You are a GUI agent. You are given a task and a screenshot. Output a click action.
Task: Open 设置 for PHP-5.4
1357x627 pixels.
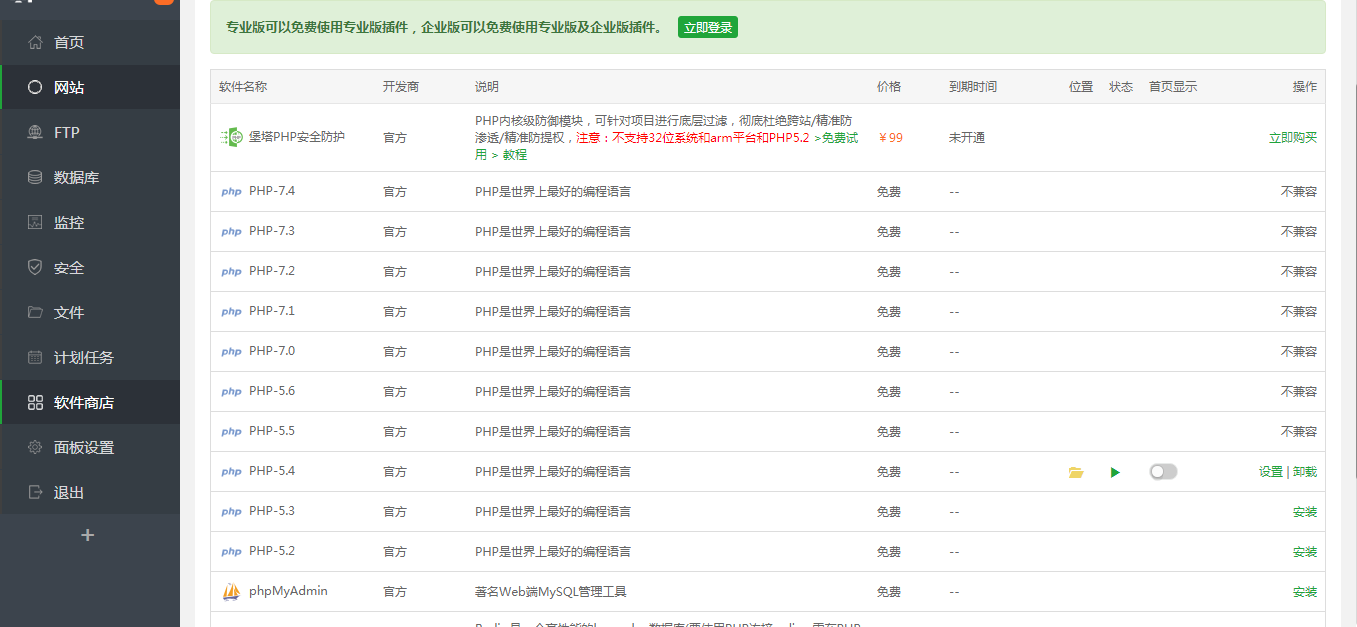pos(1271,472)
